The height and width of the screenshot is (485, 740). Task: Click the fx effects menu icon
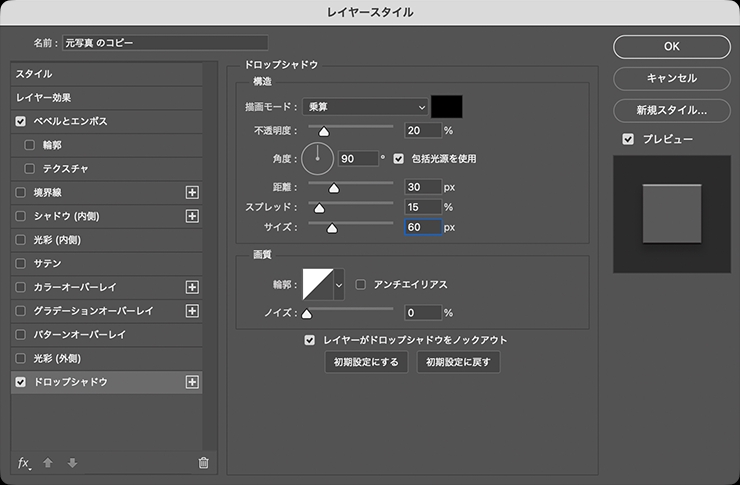[x=25, y=462]
